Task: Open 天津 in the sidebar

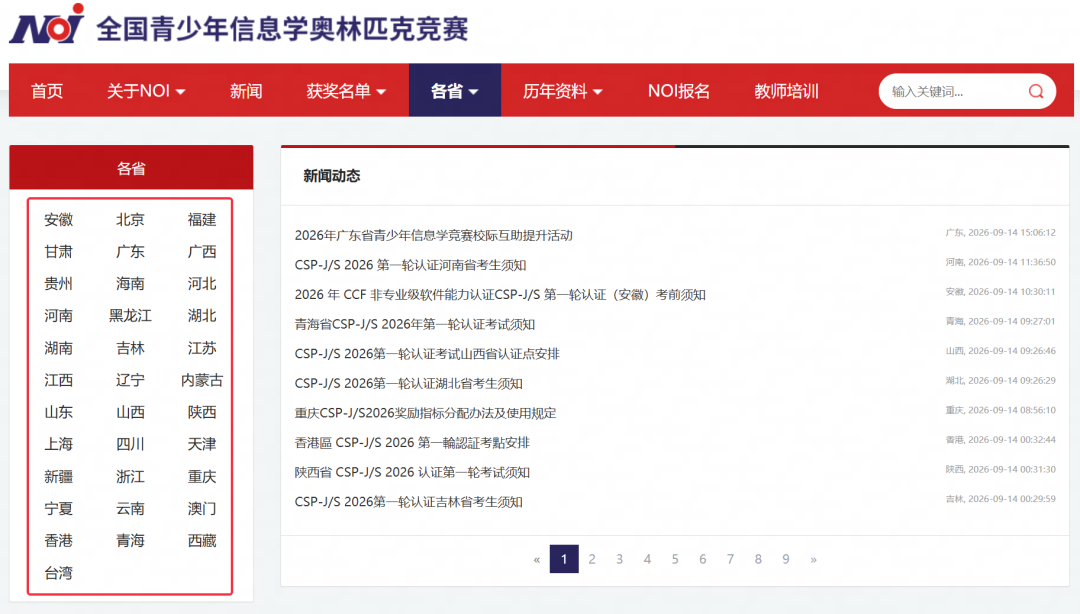Action: coord(202,444)
